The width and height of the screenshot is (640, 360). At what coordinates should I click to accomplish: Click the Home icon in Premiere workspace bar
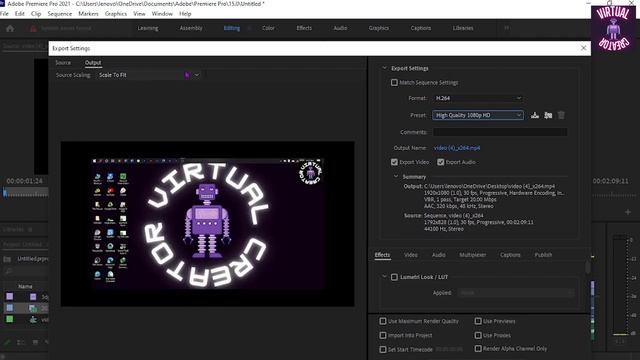[10, 28]
